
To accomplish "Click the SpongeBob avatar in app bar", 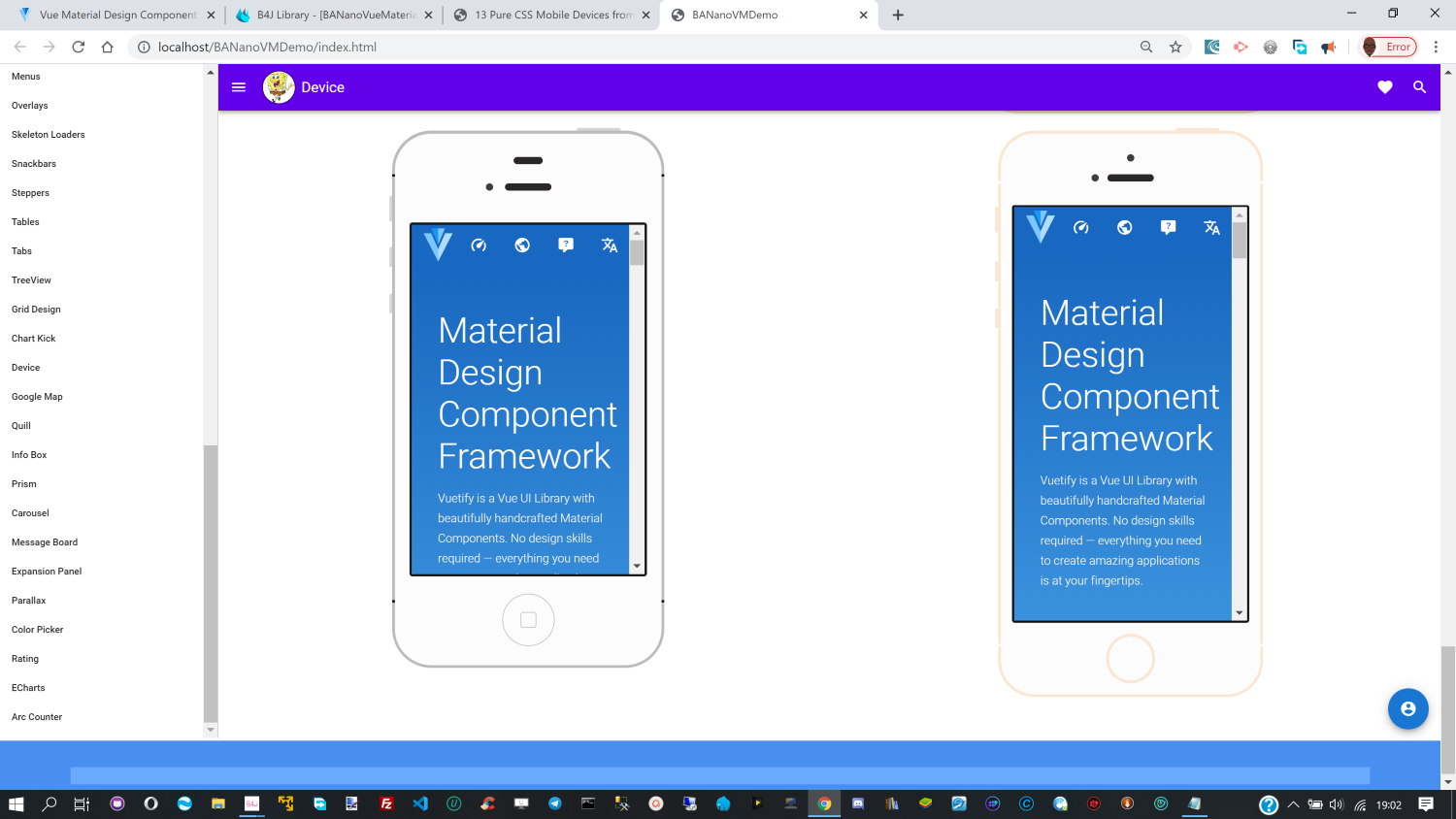I will [x=279, y=87].
